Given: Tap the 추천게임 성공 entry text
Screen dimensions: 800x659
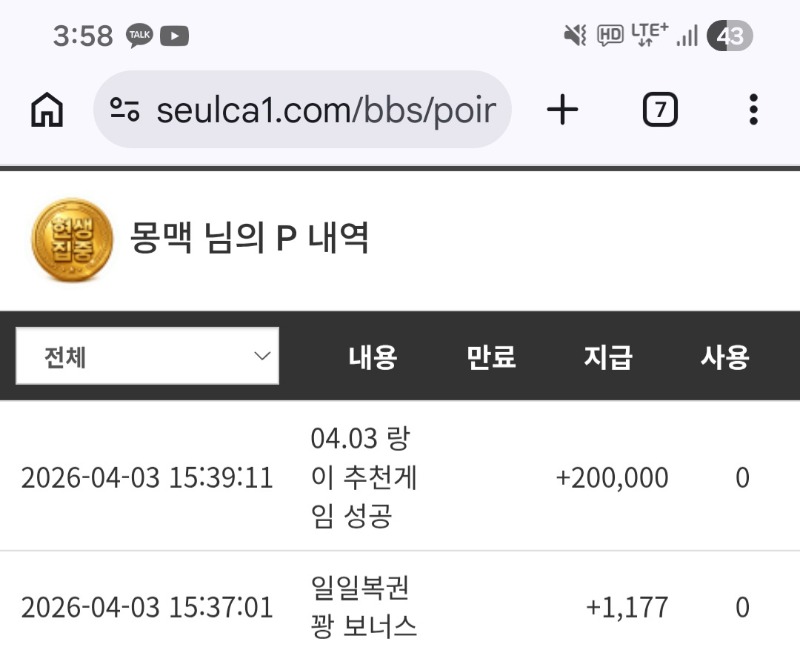Looking at the screenshot, I should [x=364, y=477].
